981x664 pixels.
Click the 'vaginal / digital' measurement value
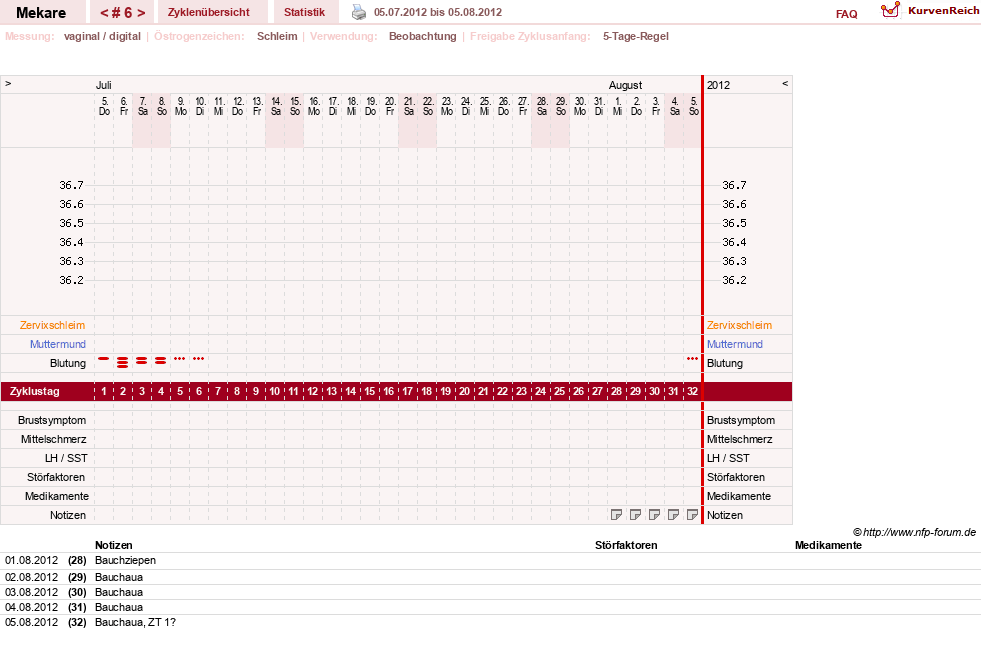(x=102, y=36)
